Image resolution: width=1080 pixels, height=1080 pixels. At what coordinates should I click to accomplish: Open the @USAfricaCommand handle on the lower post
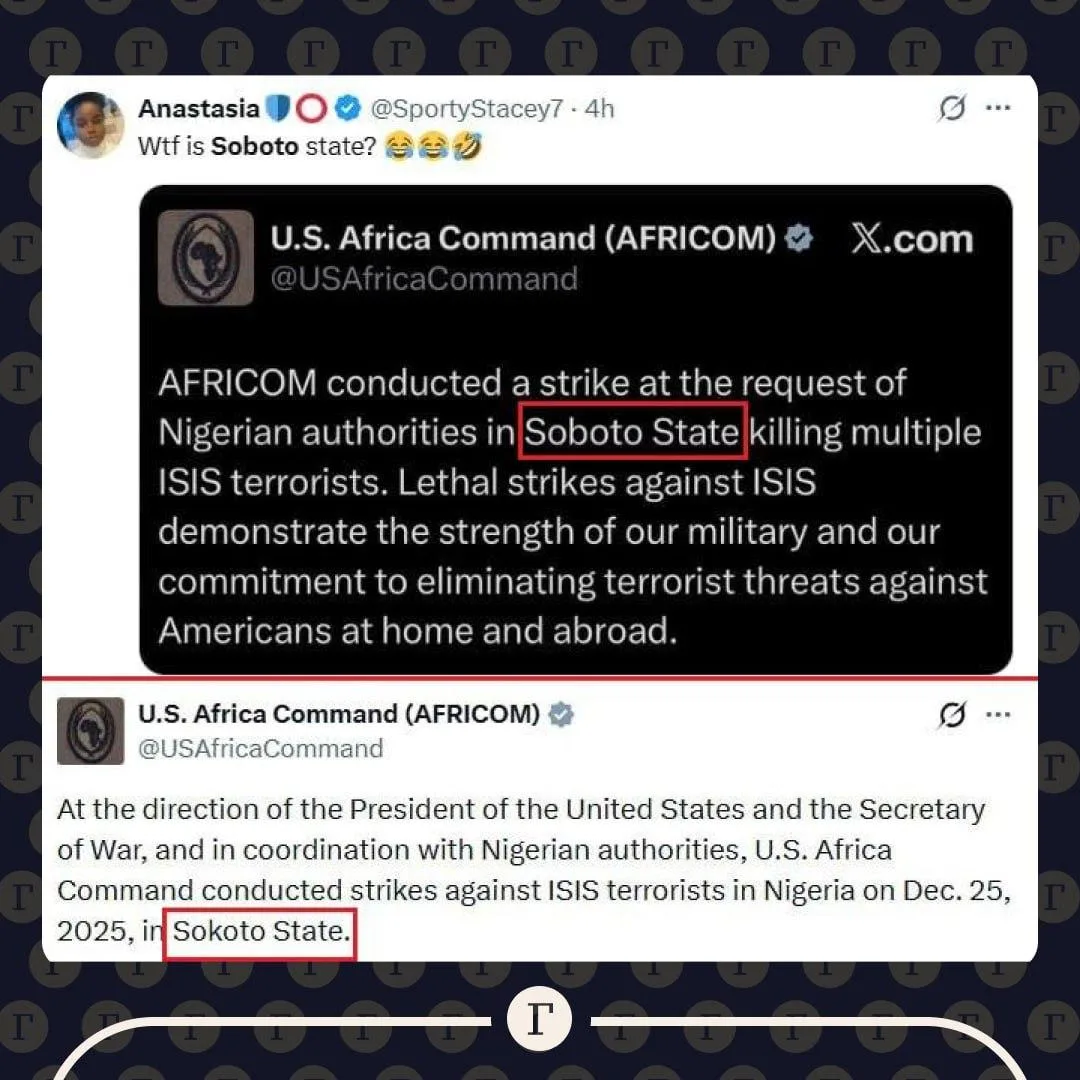click(x=260, y=748)
